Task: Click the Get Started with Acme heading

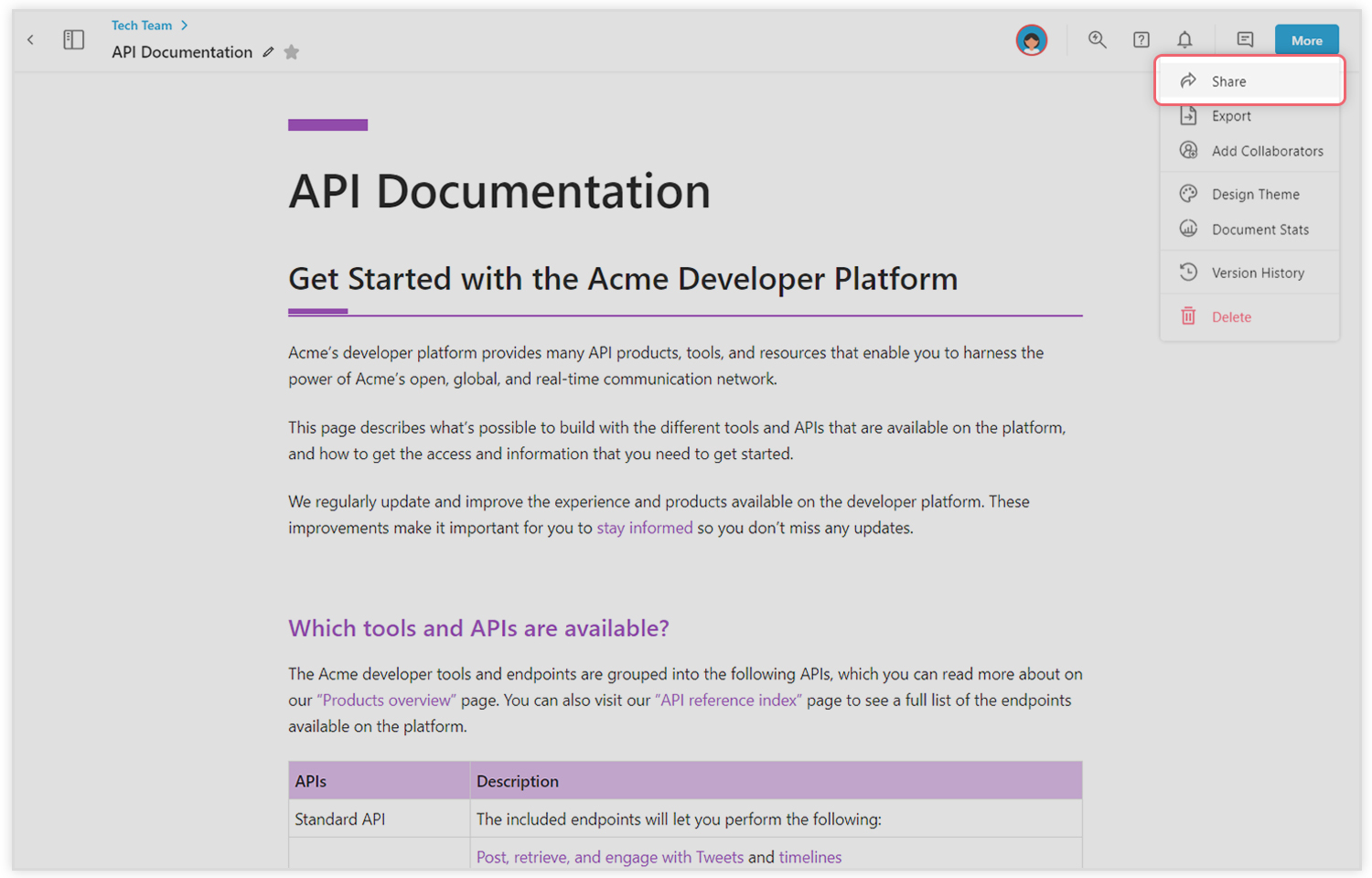Action: click(x=623, y=279)
